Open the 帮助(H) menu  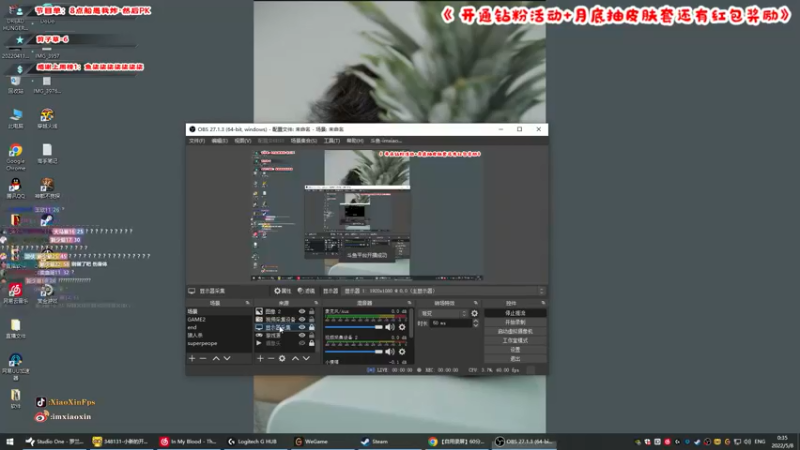(x=355, y=141)
